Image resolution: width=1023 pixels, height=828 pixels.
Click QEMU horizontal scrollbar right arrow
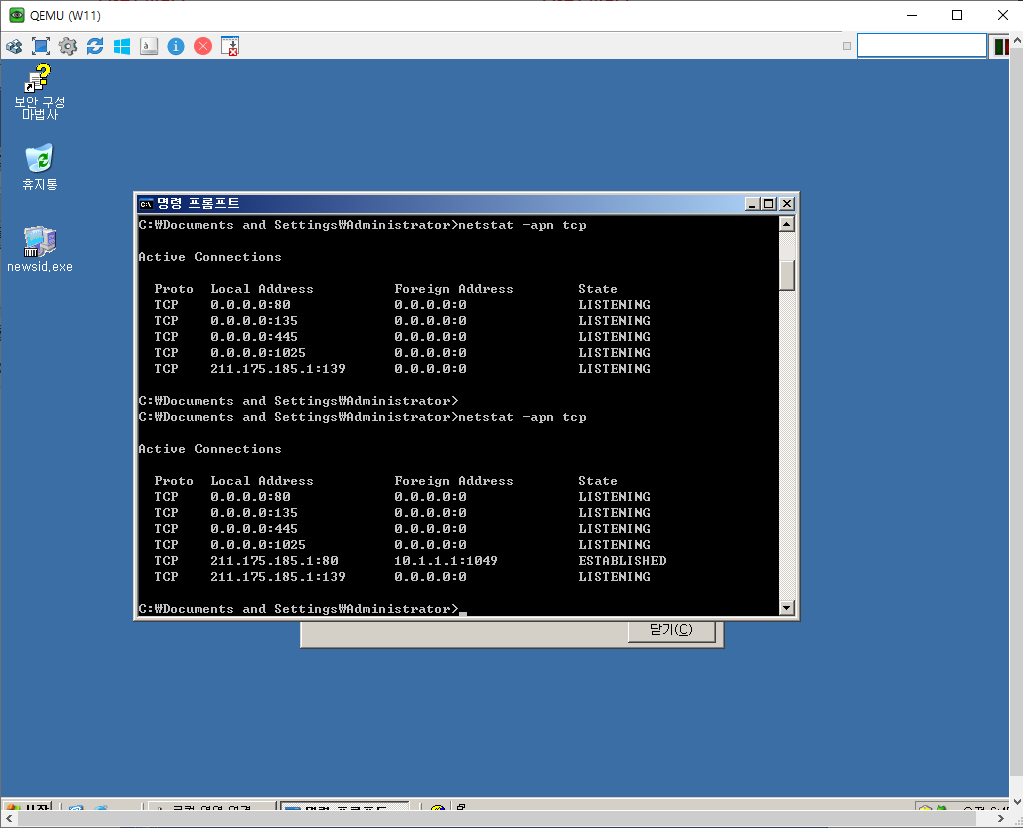pos(1001,818)
